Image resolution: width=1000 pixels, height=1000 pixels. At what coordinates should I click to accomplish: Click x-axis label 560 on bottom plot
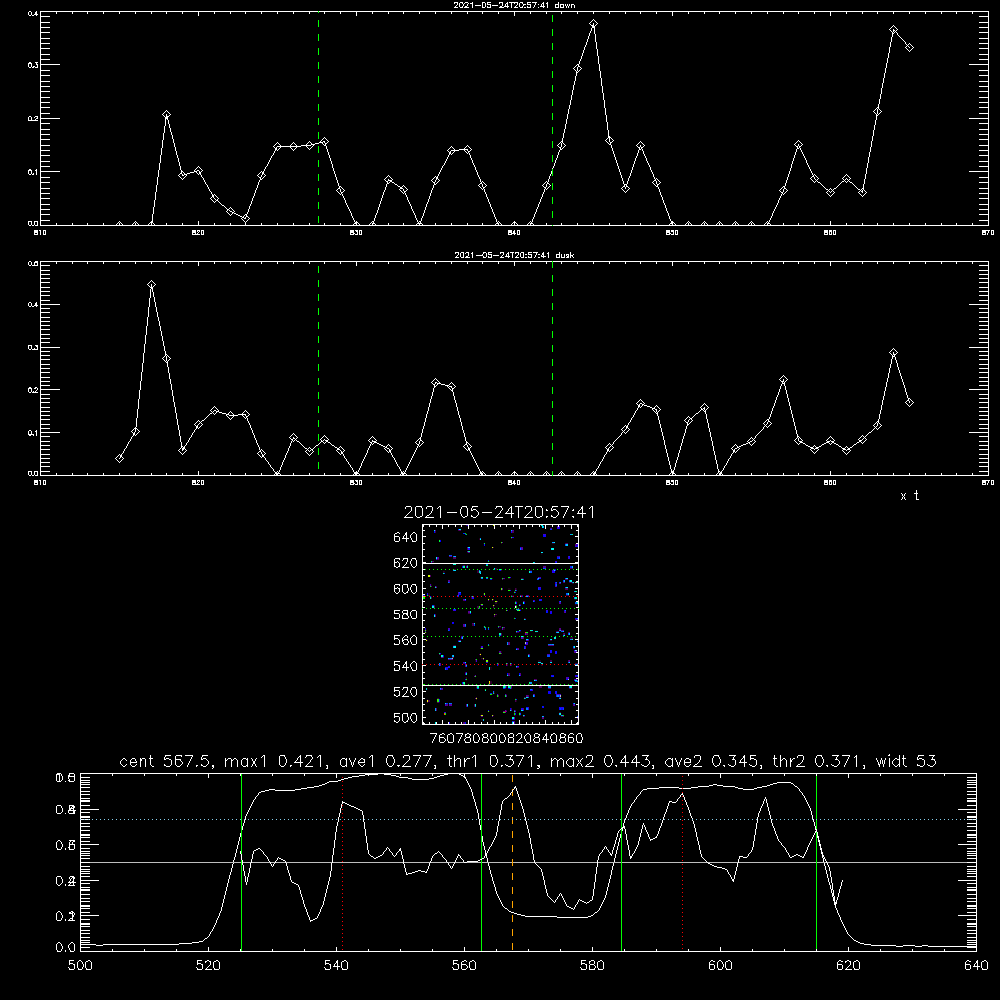coord(464,966)
